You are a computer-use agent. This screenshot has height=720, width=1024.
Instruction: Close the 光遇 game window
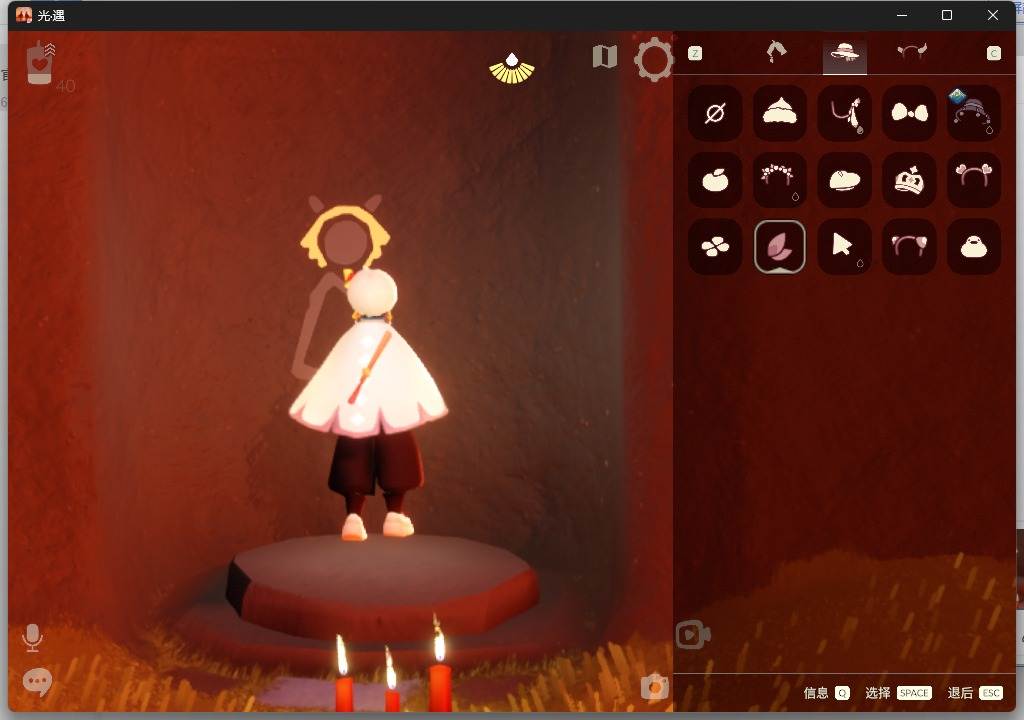click(x=993, y=15)
